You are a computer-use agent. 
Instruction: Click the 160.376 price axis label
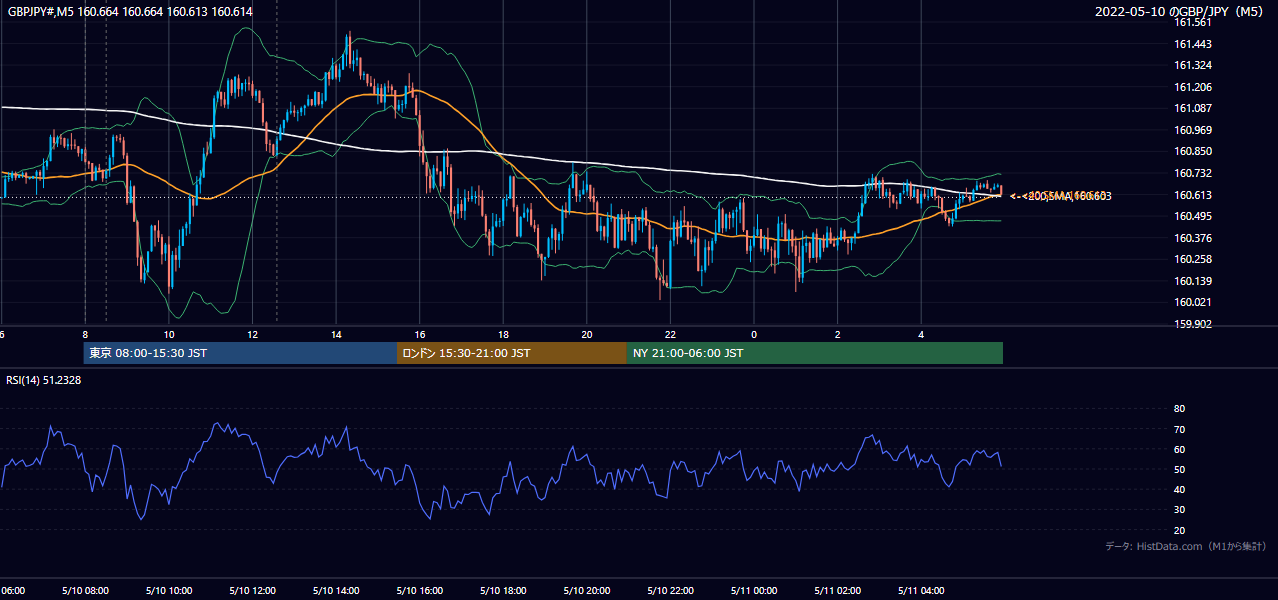(x=1192, y=239)
